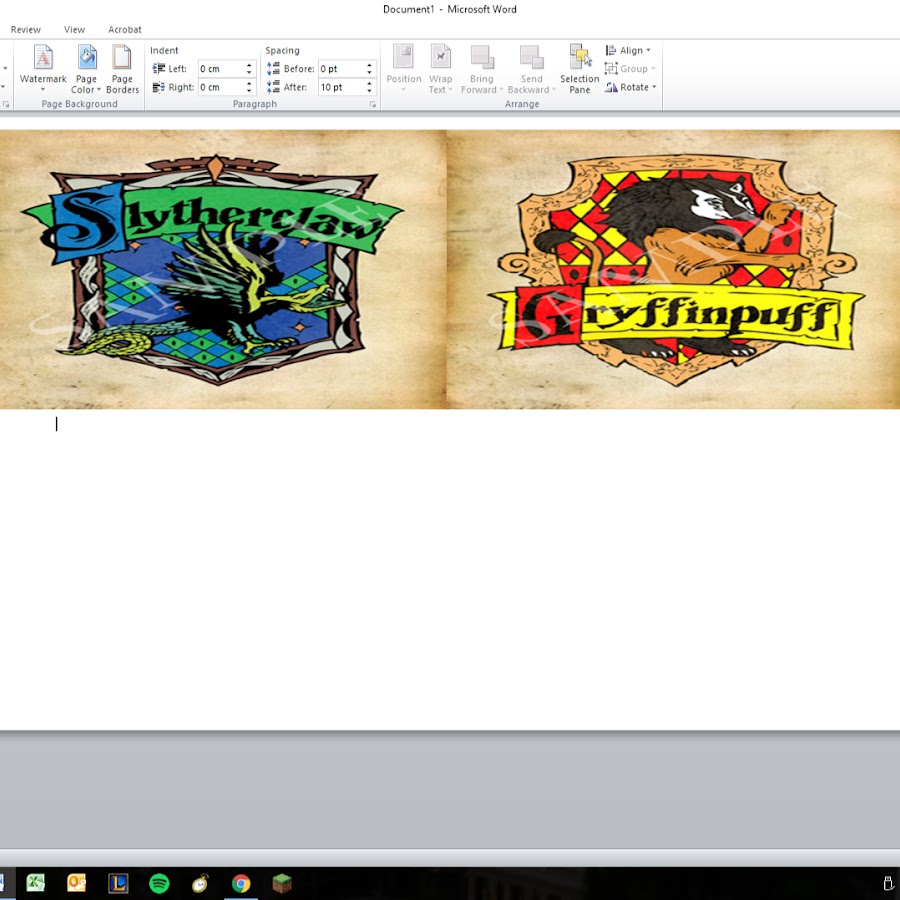This screenshot has height=900, width=900.
Task: Click the Indent Left icon
Action: (158, 69)
